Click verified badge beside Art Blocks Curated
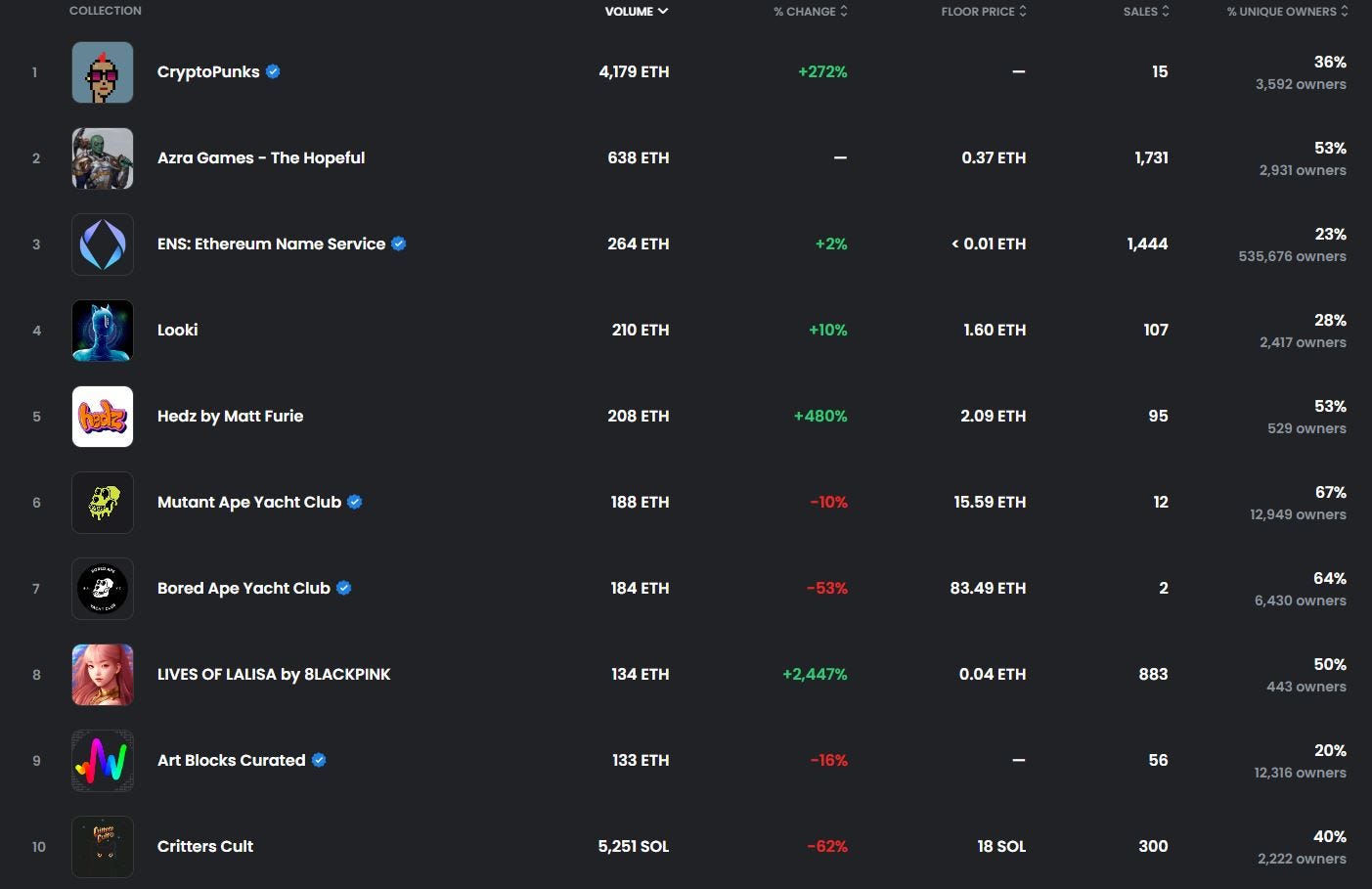The height and width of the screenshot is (889, 1372). click(319, 760)
